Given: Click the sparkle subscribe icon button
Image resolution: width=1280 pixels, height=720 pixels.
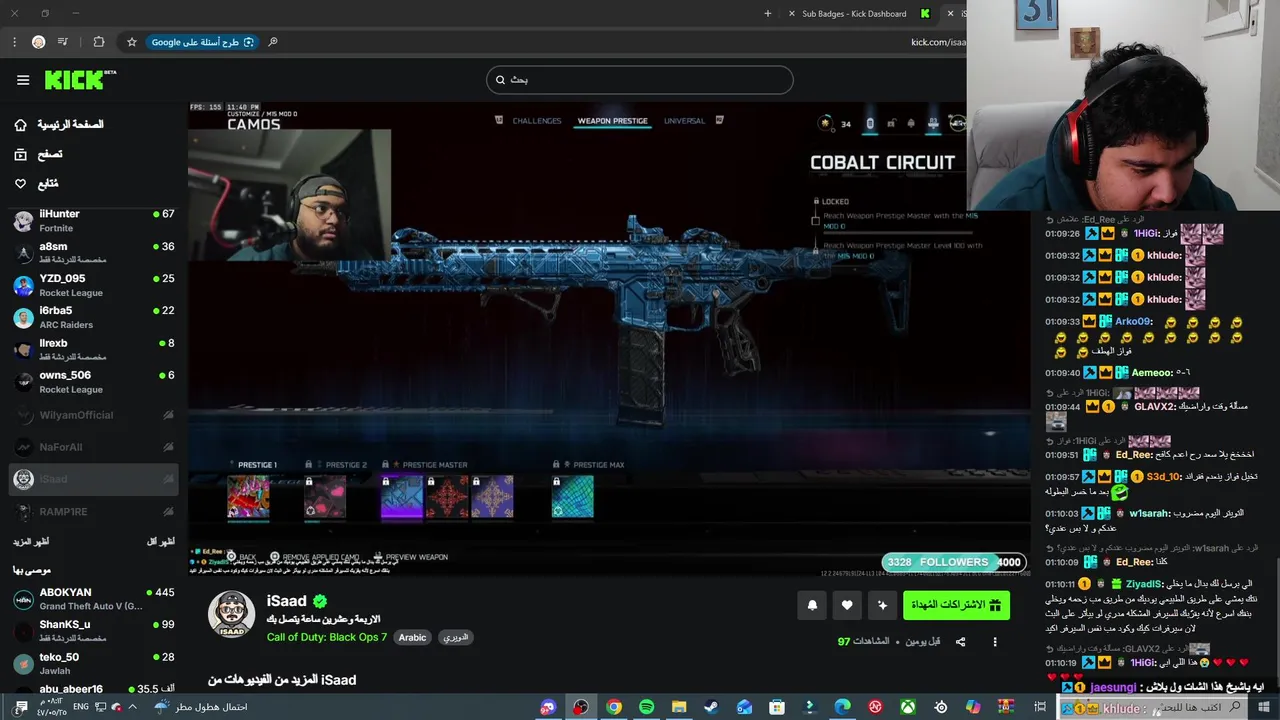Looking at the screenshot, I should click(882, 605).
